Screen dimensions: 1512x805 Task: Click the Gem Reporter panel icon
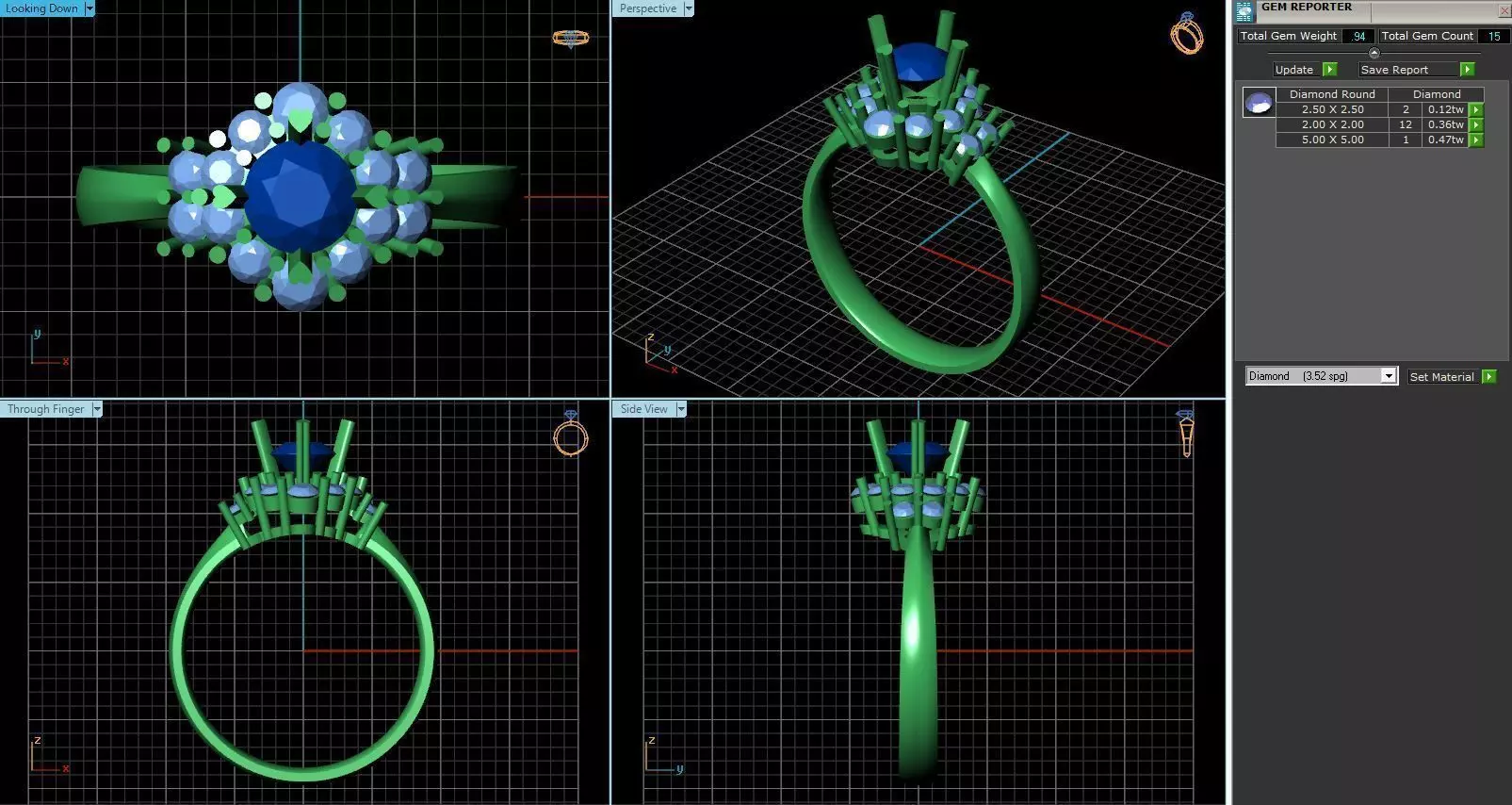(x=1244, y=11)
